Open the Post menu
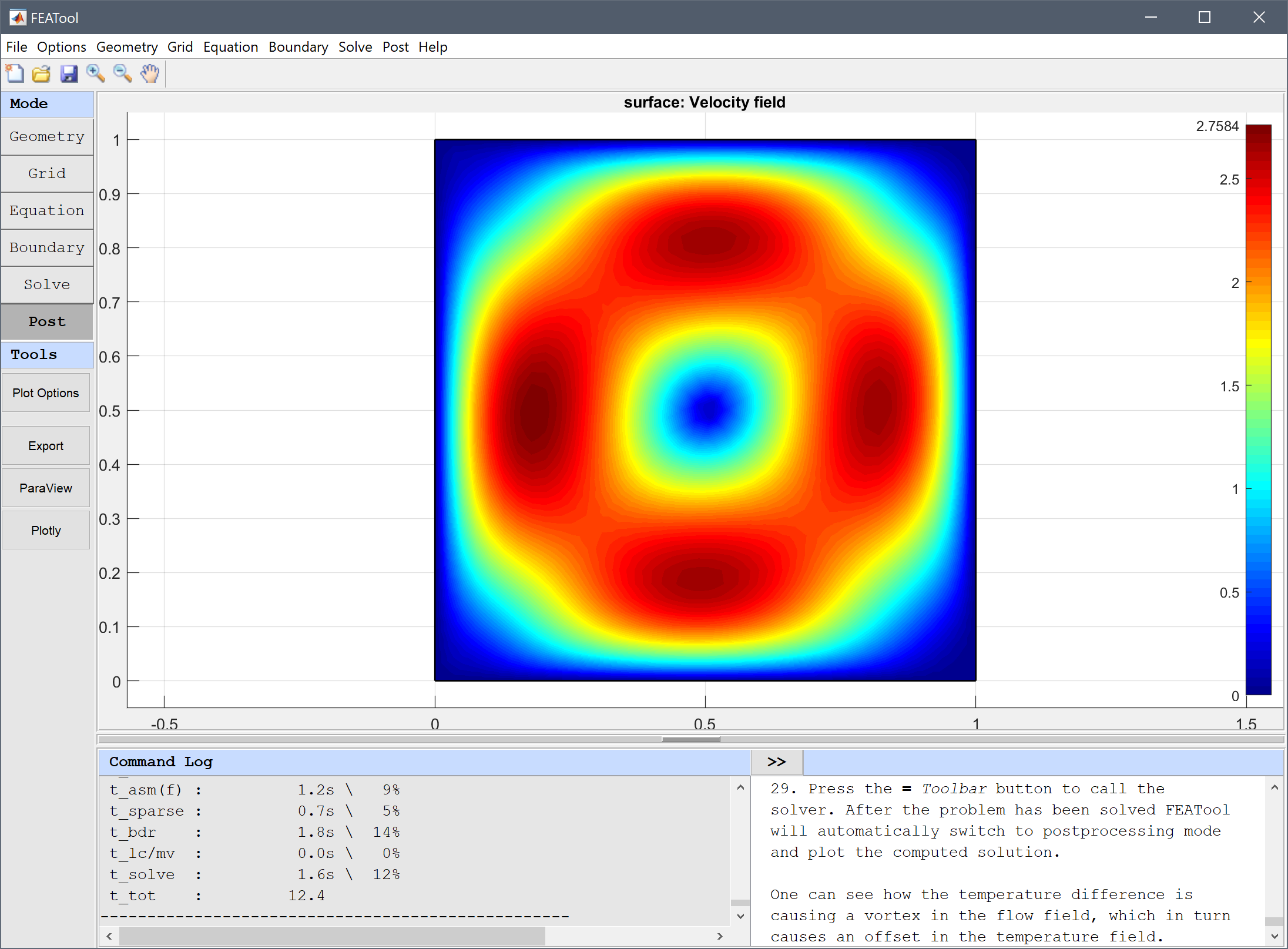 pos(395,47)
